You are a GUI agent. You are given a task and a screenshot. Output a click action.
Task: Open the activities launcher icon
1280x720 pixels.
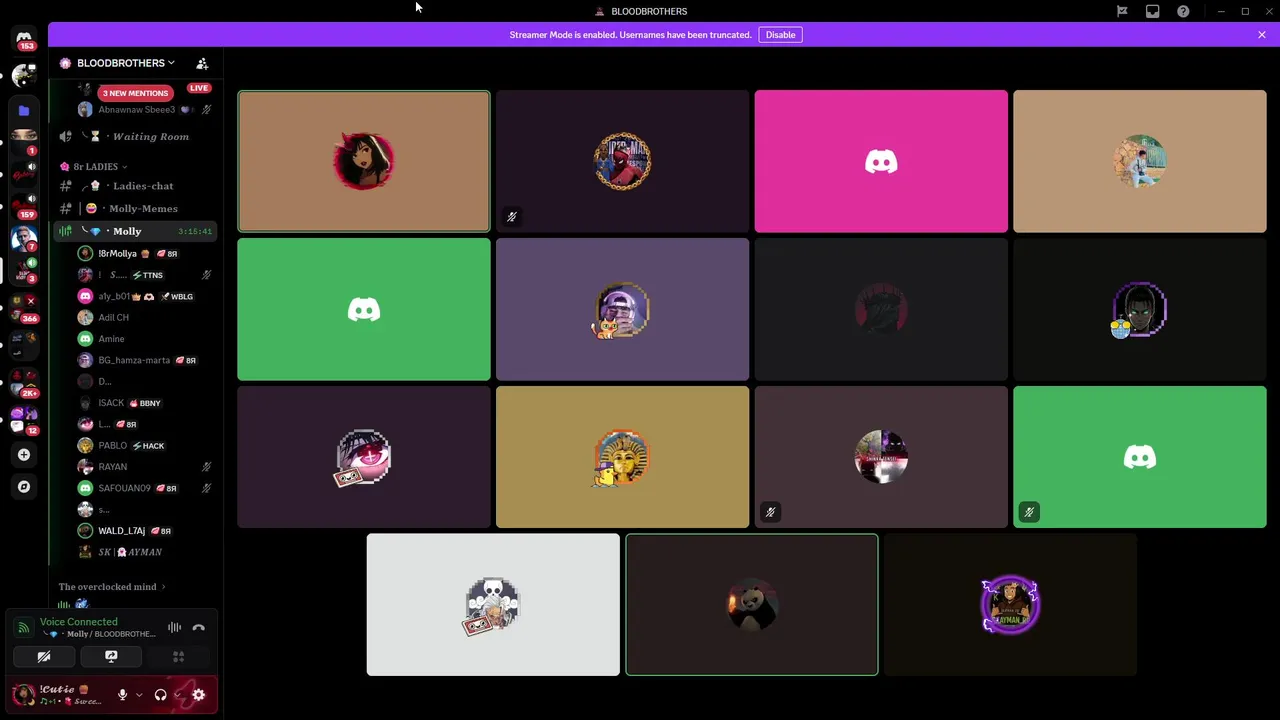pyautogui.click(x=178, y=657)
